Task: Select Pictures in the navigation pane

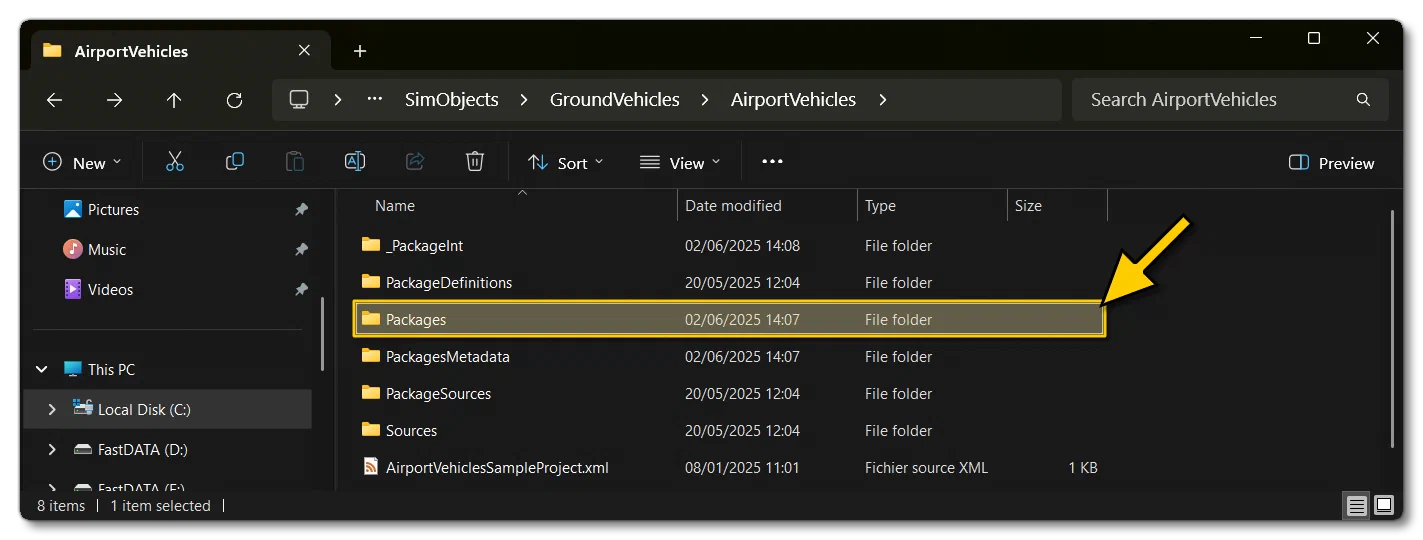Action: 112,210
